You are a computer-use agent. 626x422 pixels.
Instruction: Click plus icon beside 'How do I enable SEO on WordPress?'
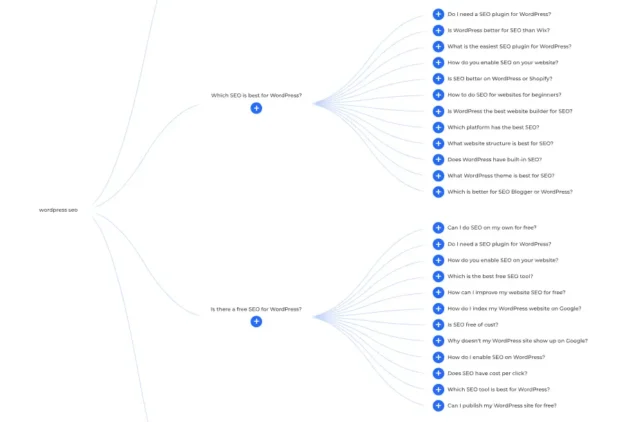[x=438, y=357]
